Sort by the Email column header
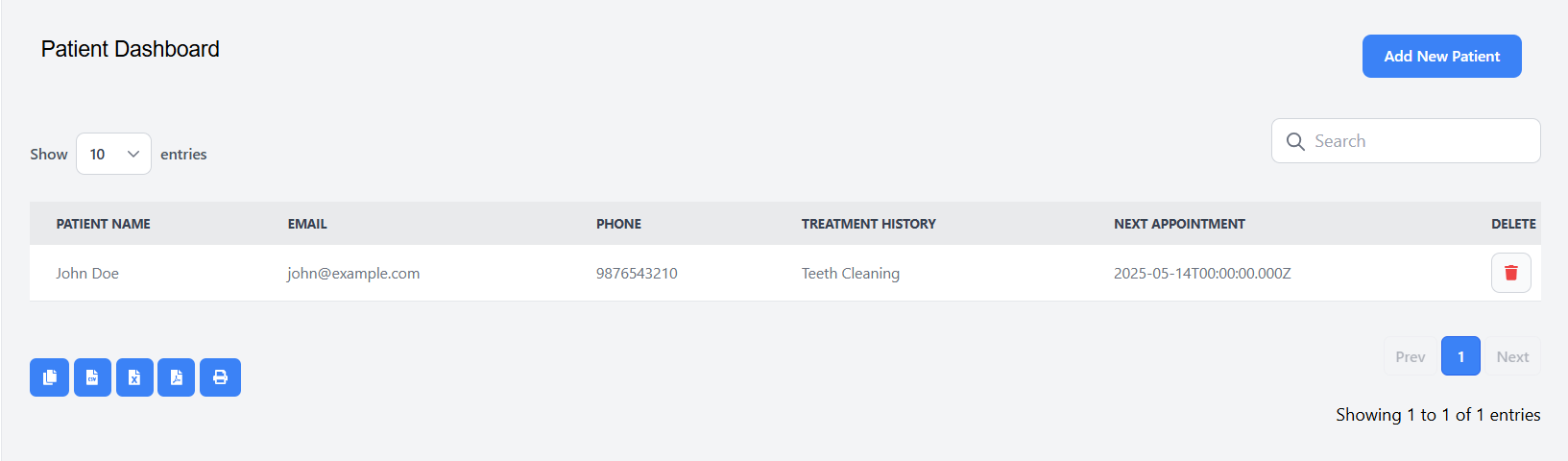This screenshot has width=1568, height=461. tap(307, 224)
